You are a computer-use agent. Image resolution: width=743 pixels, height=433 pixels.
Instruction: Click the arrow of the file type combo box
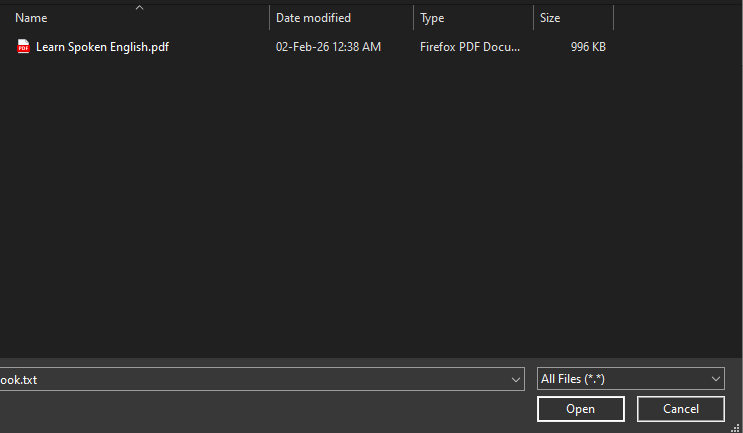pos(715,379)
